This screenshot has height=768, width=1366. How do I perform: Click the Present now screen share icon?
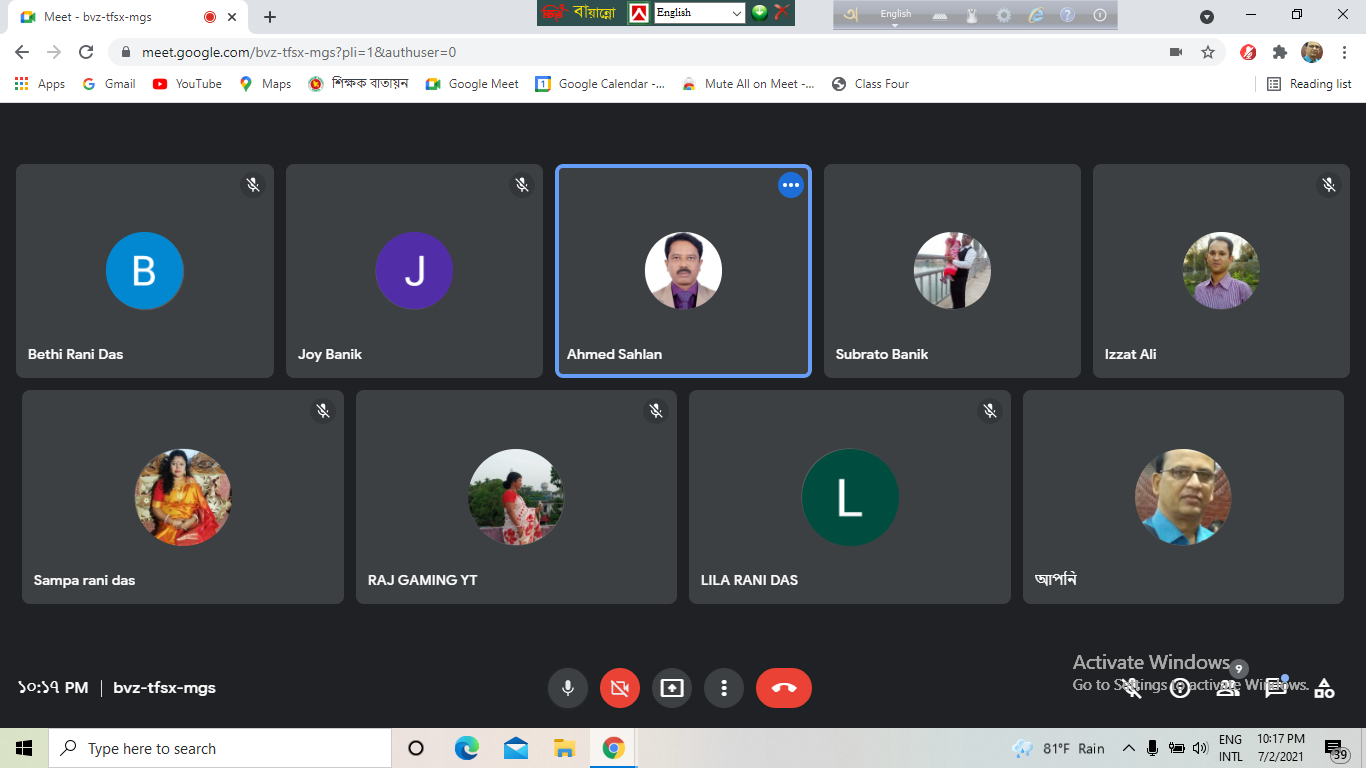click(x=672, y=688)
